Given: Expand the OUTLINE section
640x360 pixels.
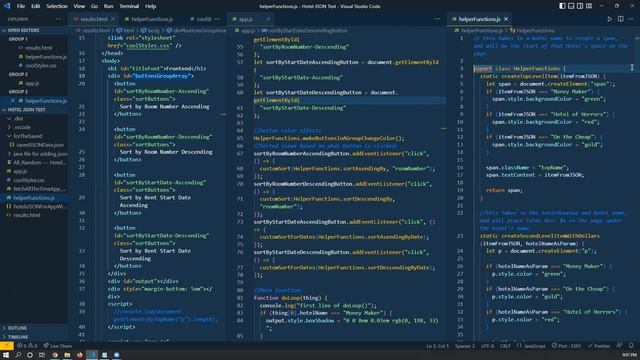Looking at the screenshot, I should coord(17,328).
